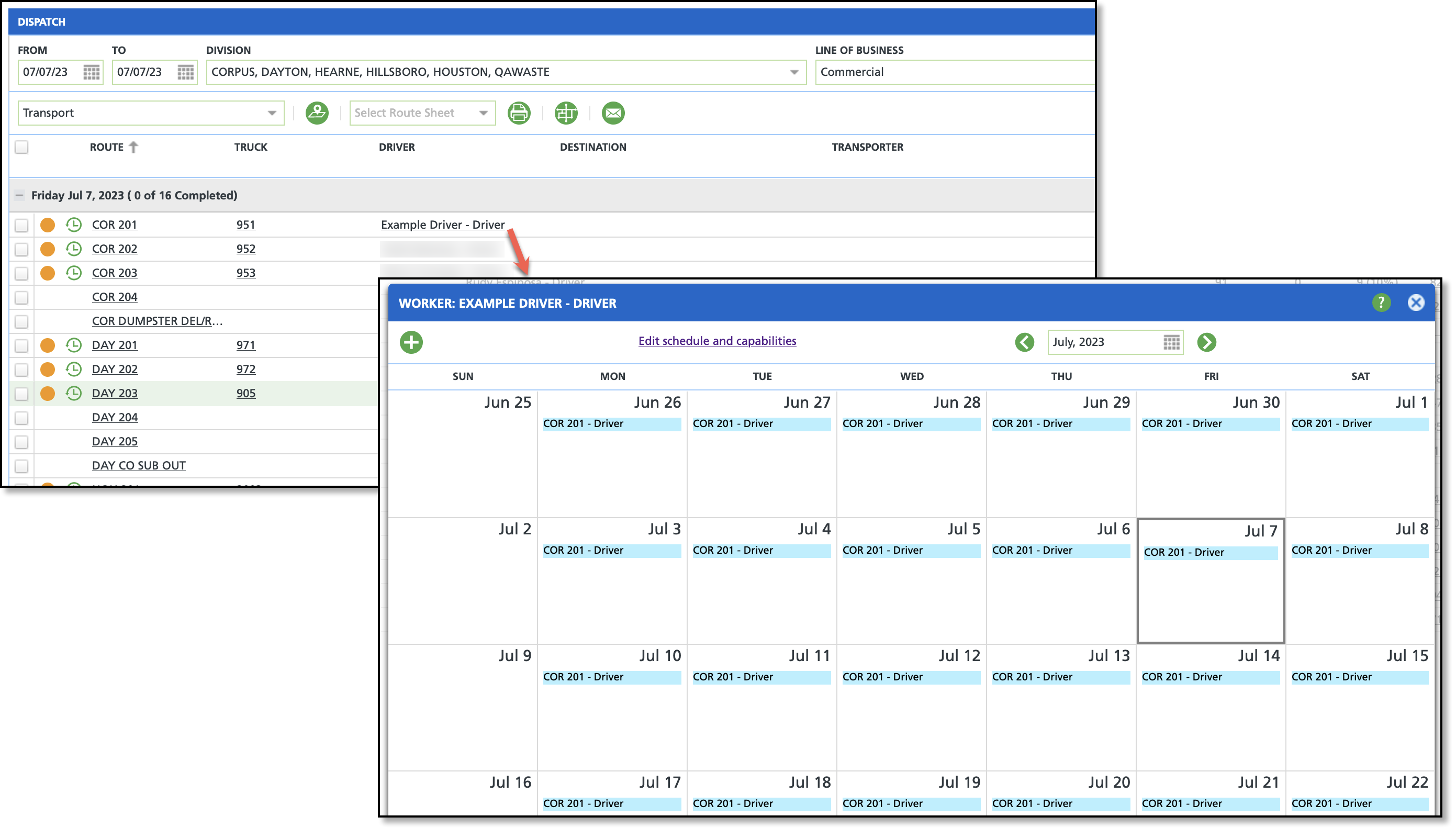Click the DRIVER column header

click(396, 147)
